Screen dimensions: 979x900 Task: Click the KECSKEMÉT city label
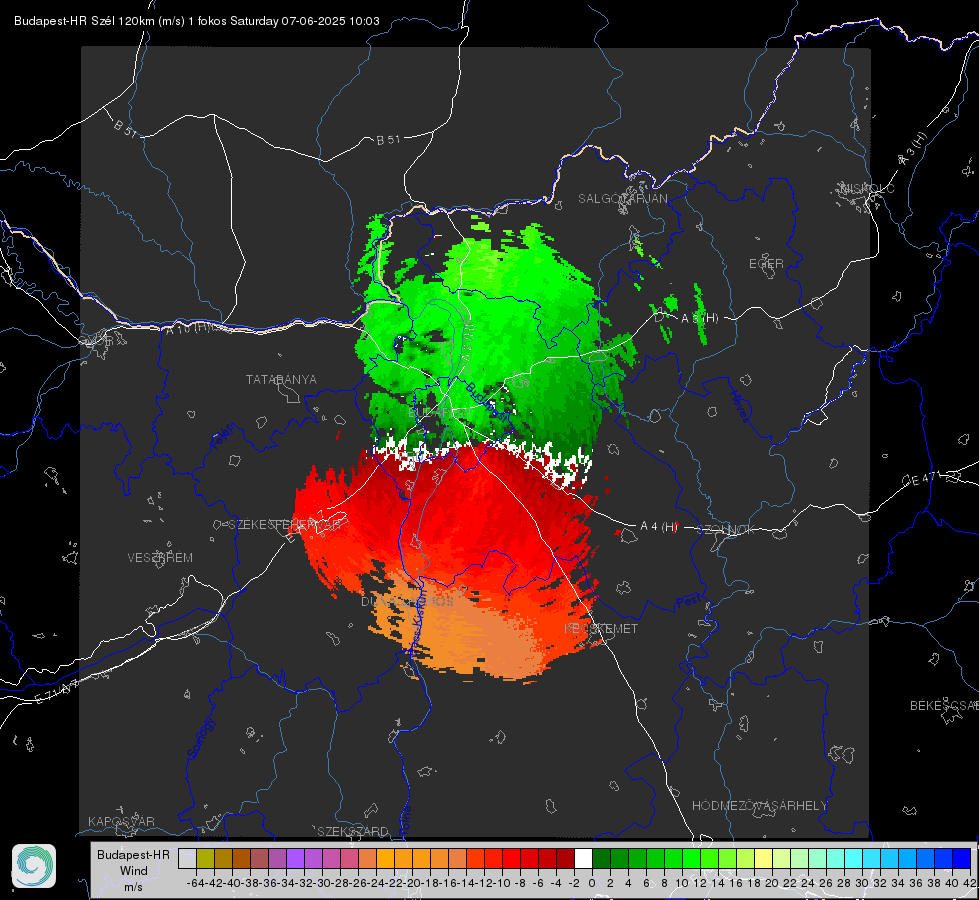[x=601, y=628]
